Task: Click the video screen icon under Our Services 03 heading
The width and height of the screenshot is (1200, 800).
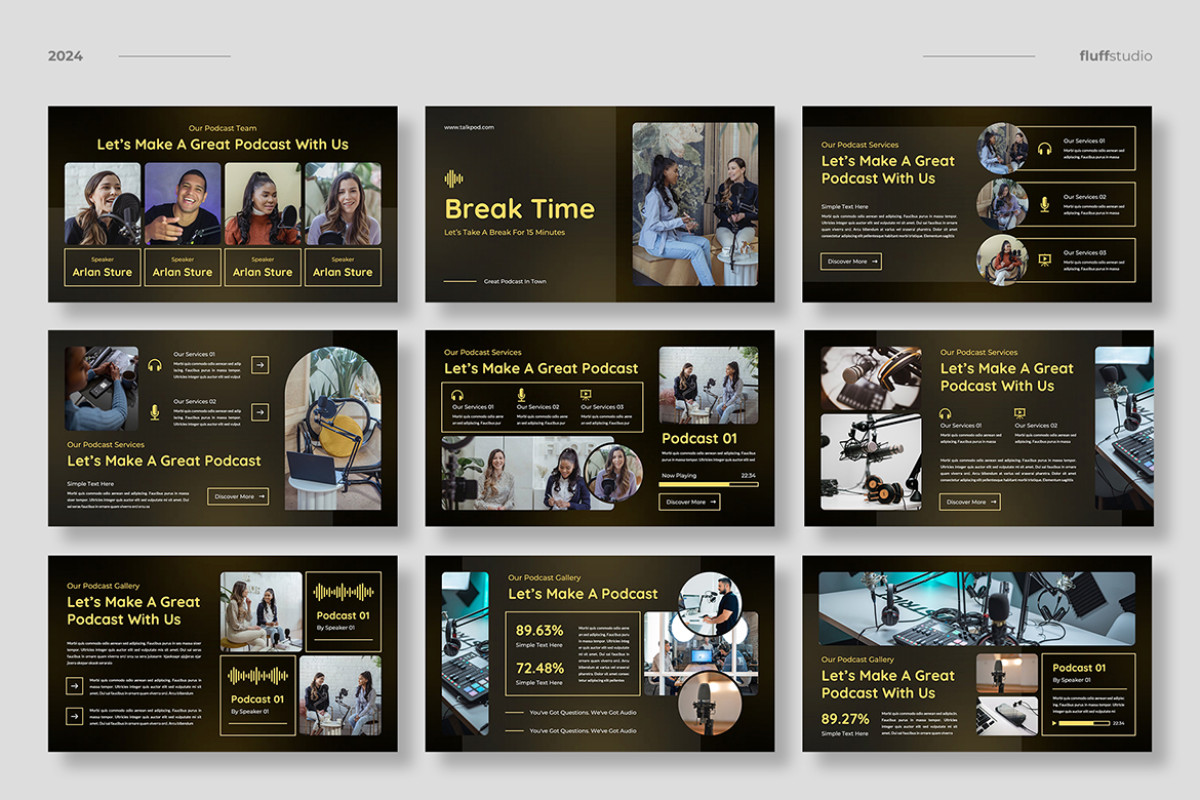Action: point(586,394)
